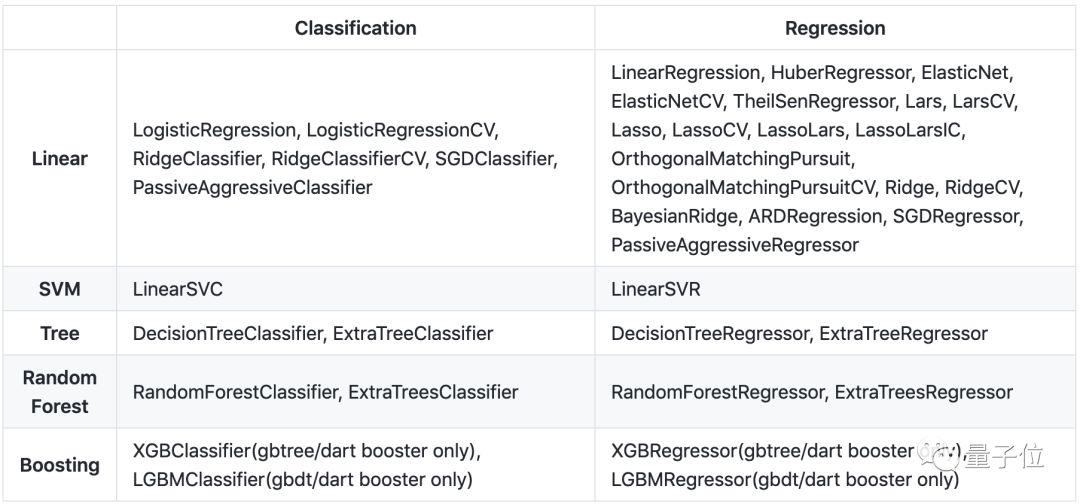Viewport: 1080px width, 504px height.
Task: Click the LinearSVC cell text
Action: coord(178,289)
